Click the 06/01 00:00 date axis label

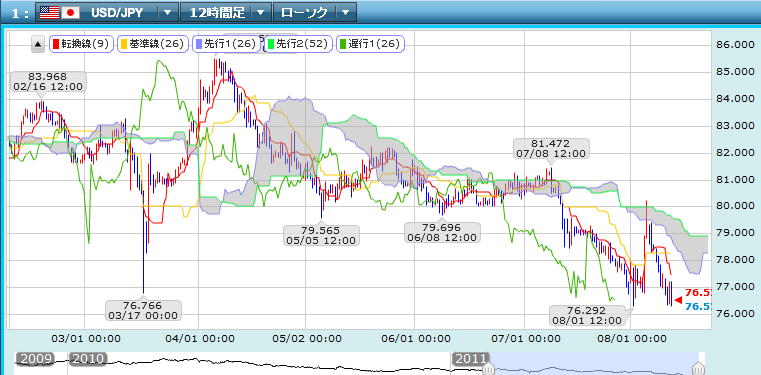point(415,338)
